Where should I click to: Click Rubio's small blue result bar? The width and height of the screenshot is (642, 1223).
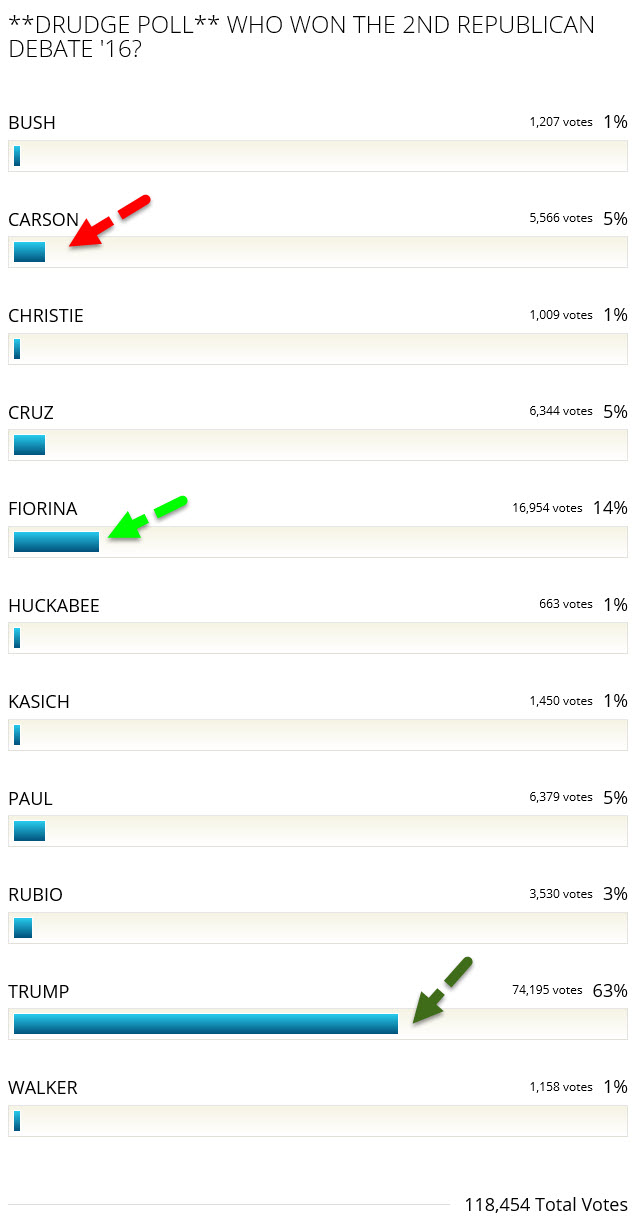pyautogui.click(x=23, y=928)
